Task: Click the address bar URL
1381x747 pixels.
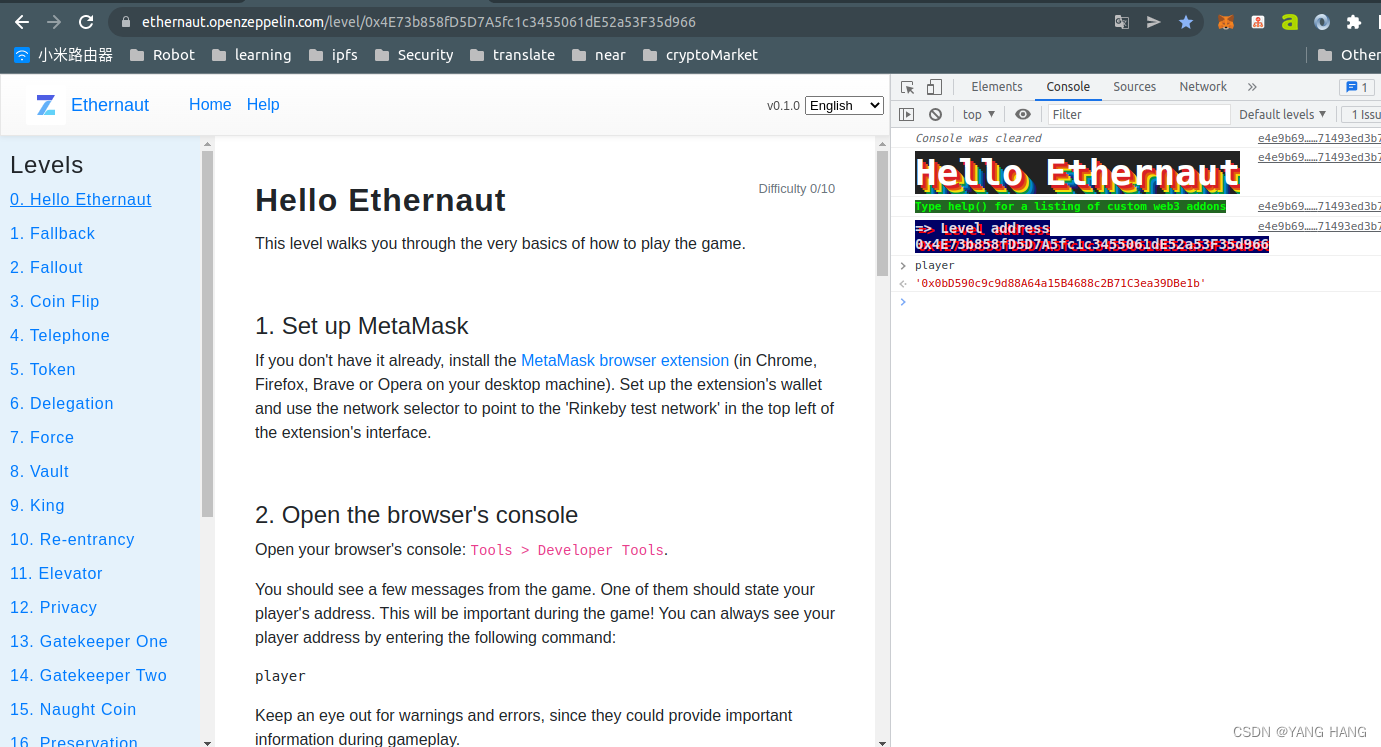Action: tap(418, 22)
